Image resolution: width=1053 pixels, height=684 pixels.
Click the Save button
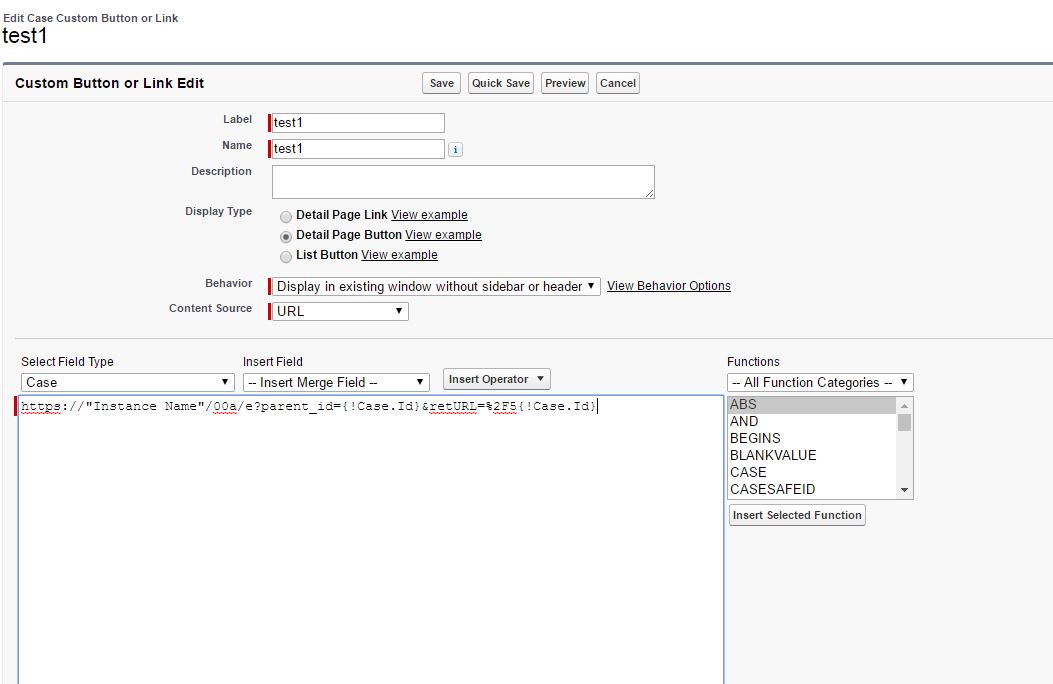pos(441,83)
